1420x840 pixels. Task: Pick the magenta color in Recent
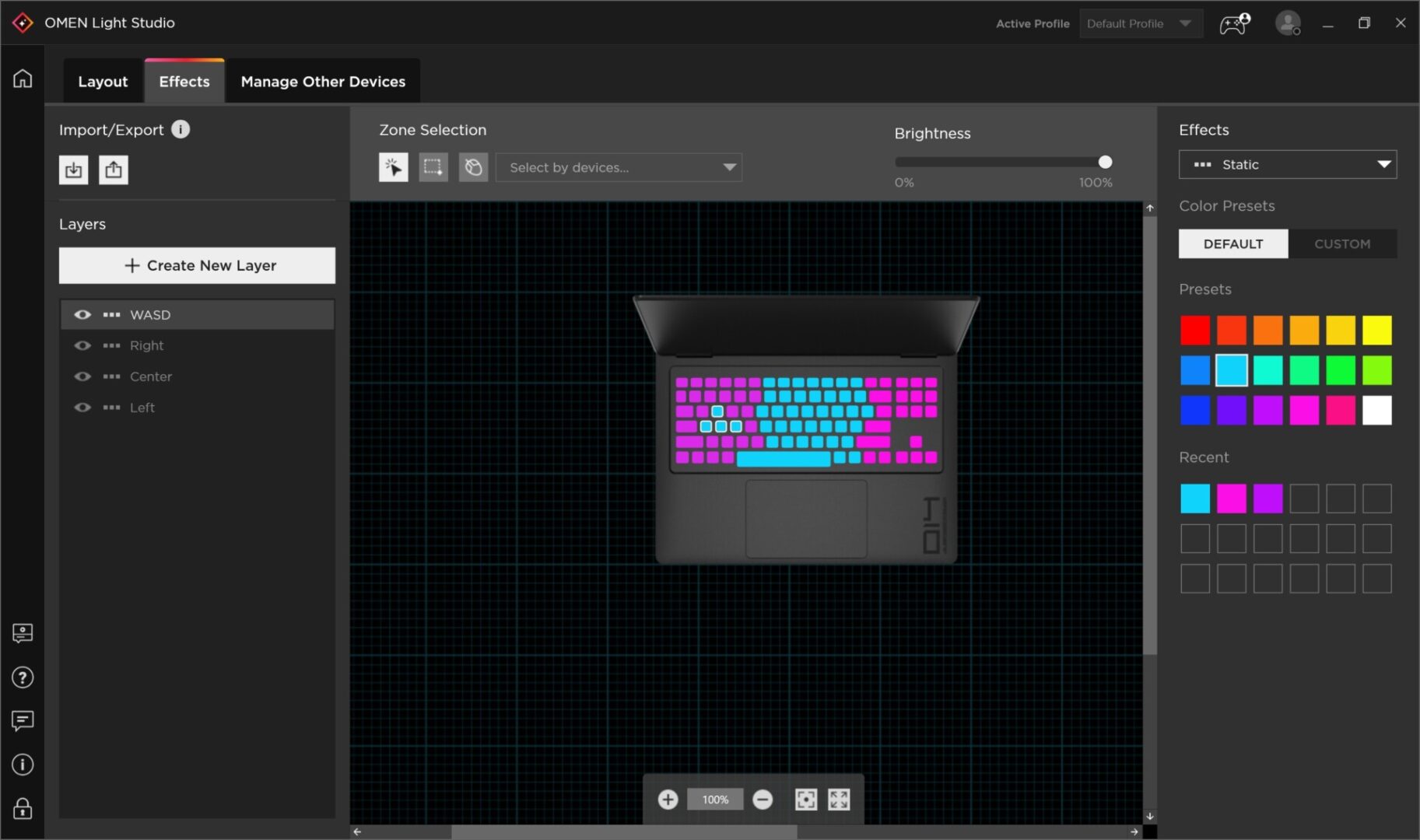pyautogui.click(x=1232, y=499)
